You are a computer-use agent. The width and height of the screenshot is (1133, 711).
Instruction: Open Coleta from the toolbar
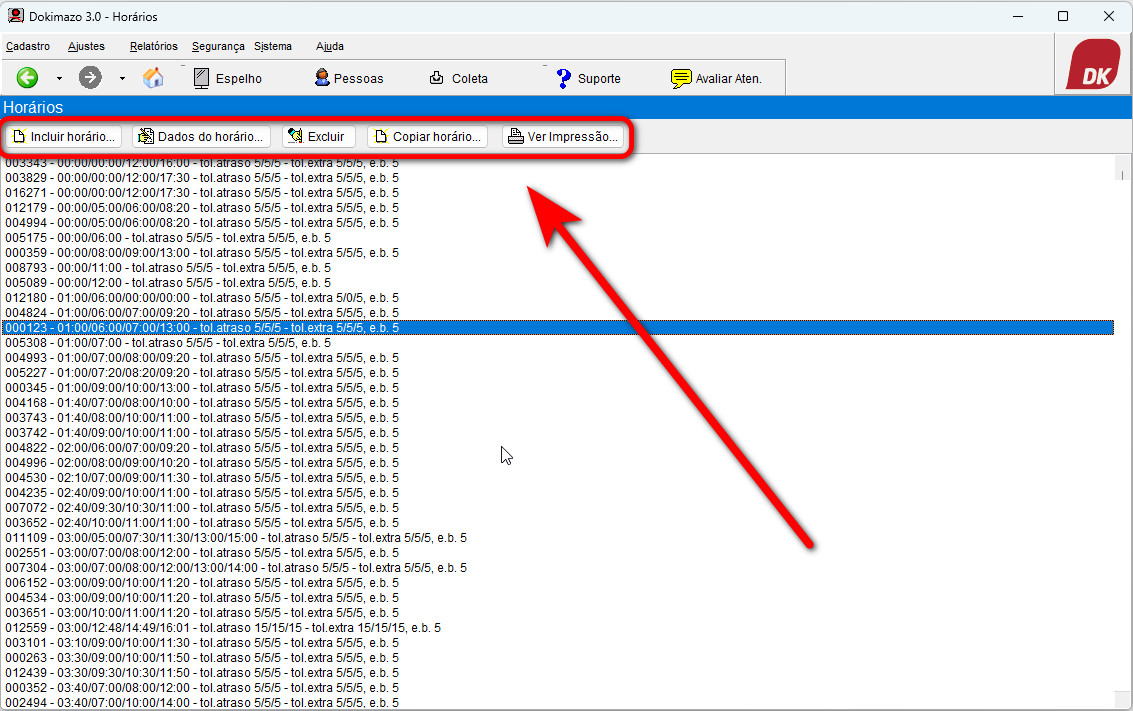(459, 78)
